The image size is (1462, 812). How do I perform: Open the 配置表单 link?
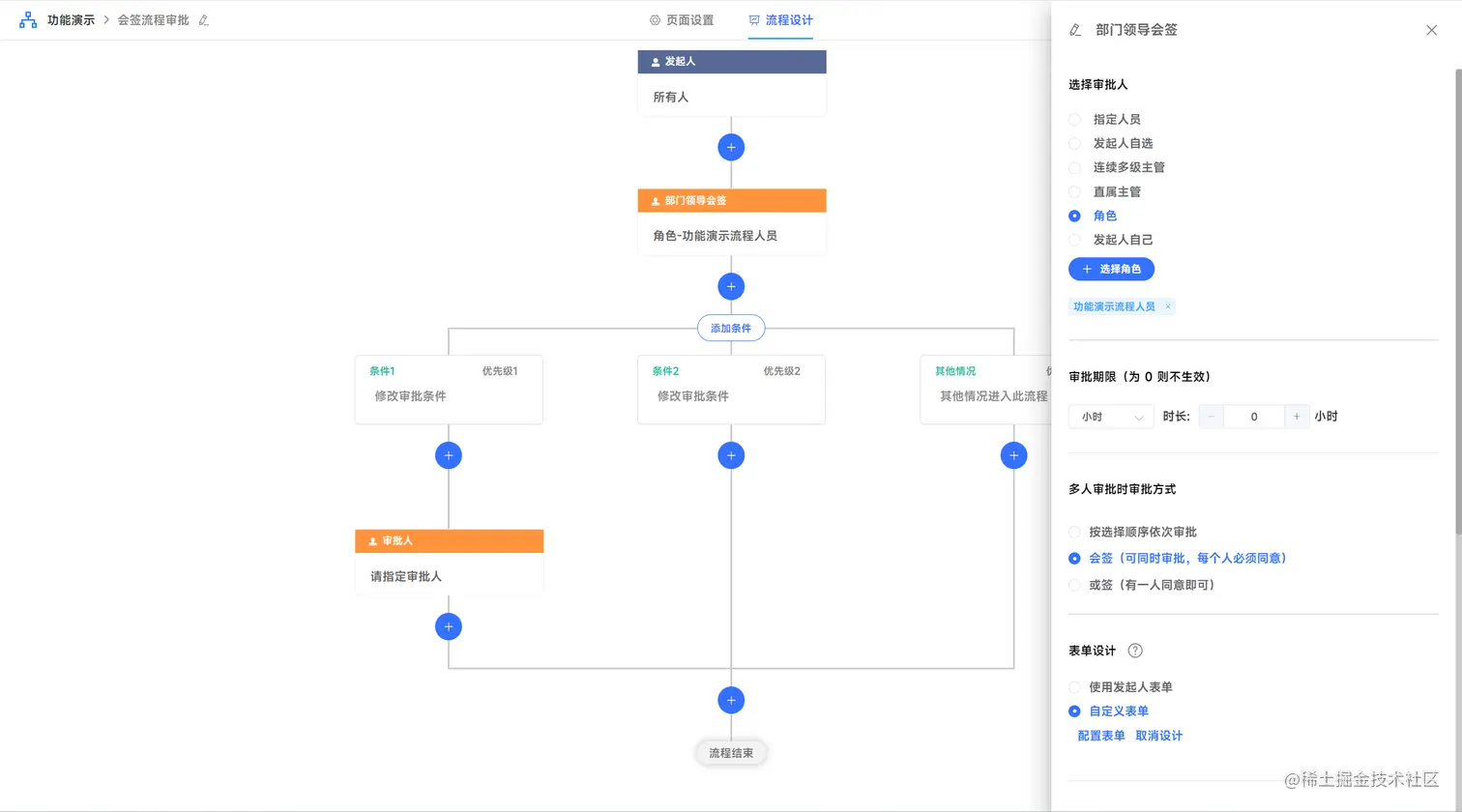coord(1101,736)
